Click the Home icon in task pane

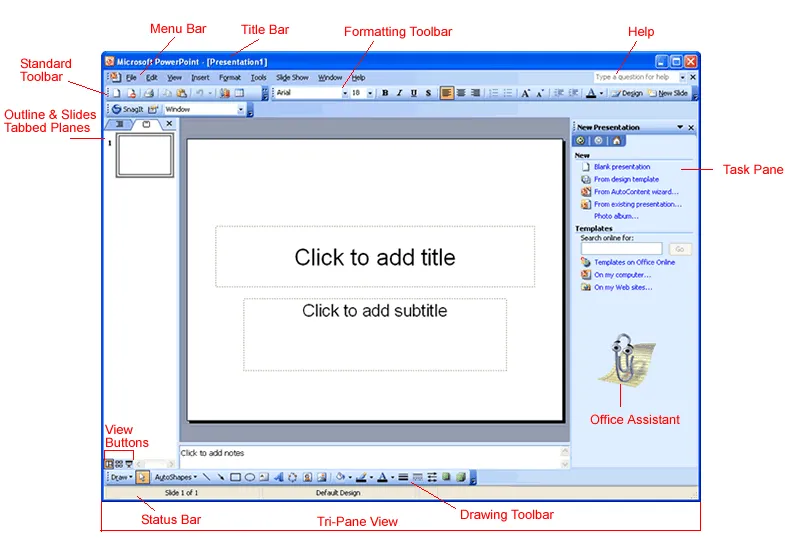616,141
